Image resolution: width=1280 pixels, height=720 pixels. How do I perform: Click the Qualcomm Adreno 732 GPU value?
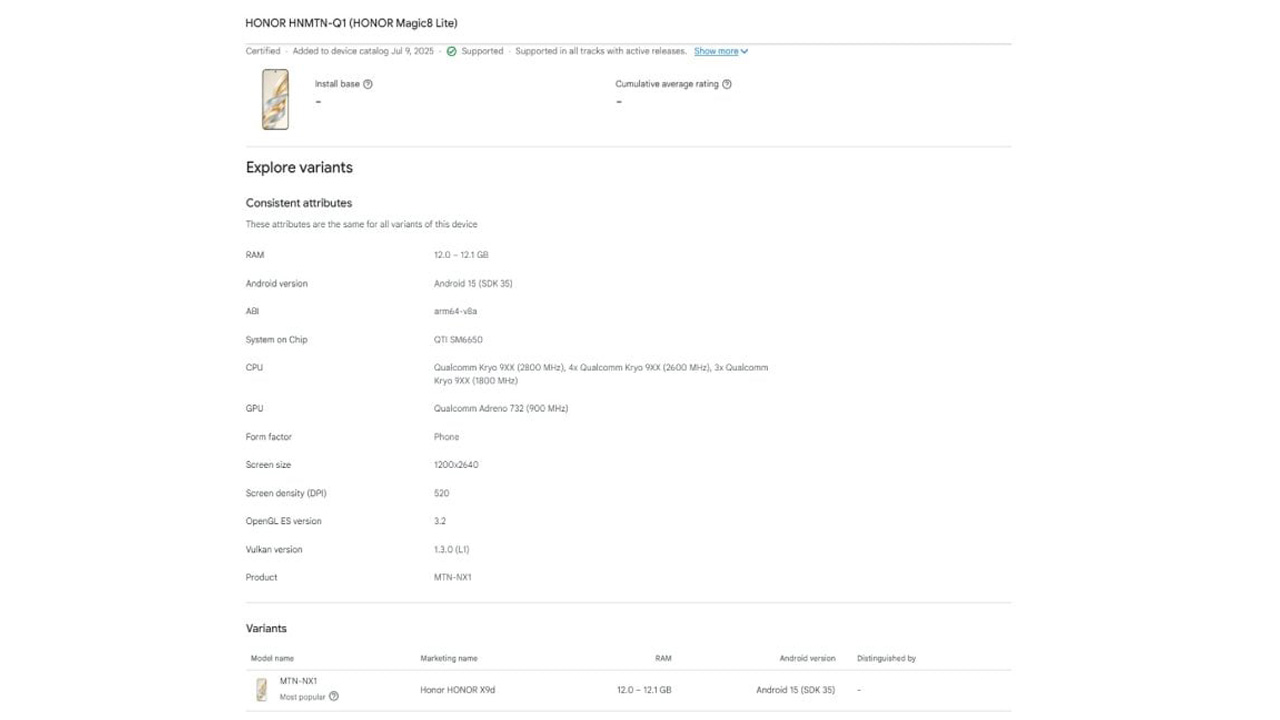(501, 409)
